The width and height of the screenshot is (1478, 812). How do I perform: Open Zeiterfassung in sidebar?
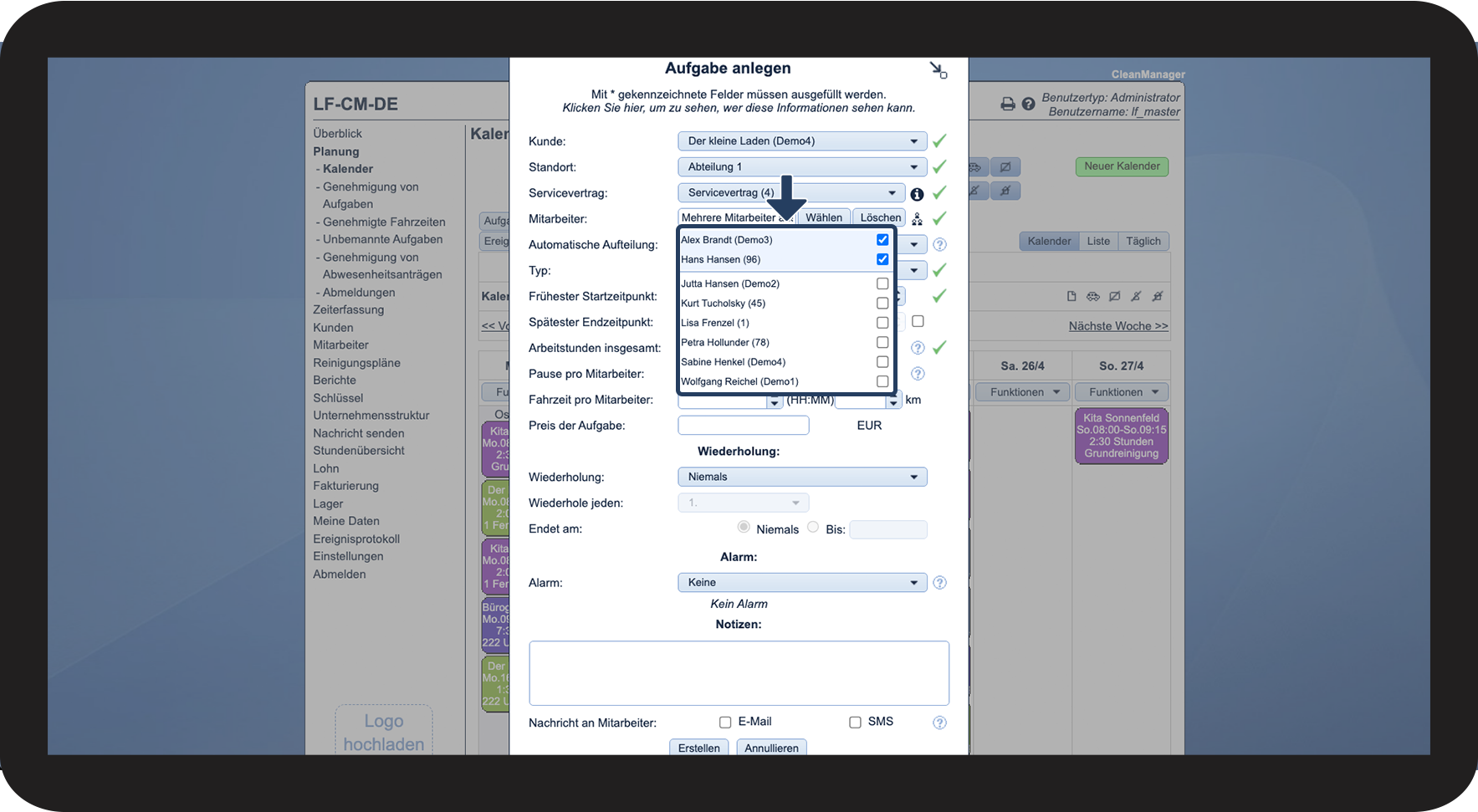point(349,310)
